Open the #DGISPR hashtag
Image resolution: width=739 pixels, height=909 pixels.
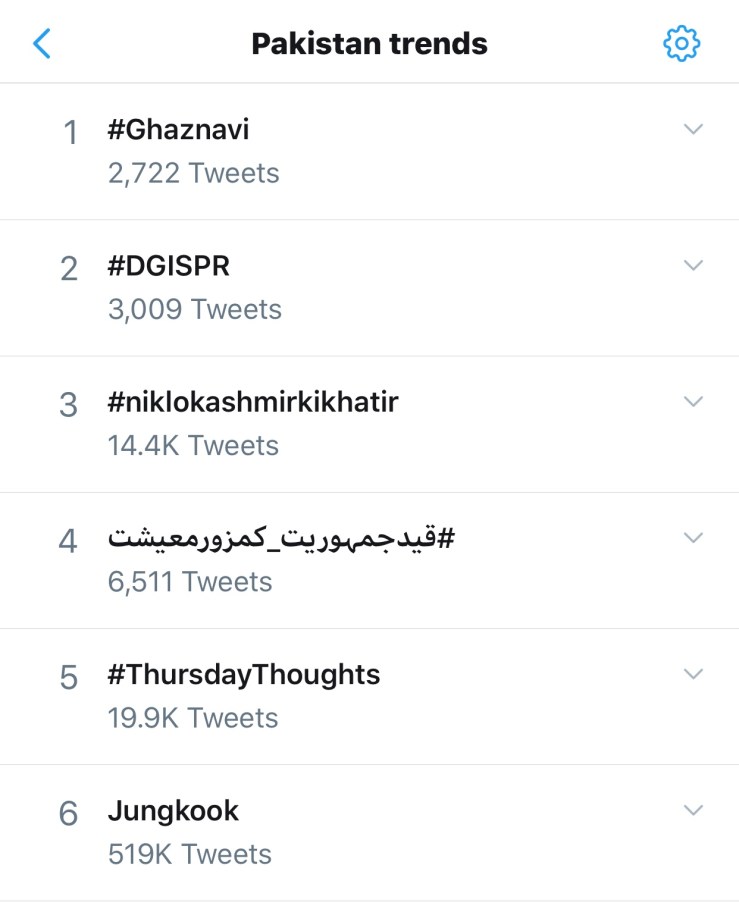(x=169, y=266)
